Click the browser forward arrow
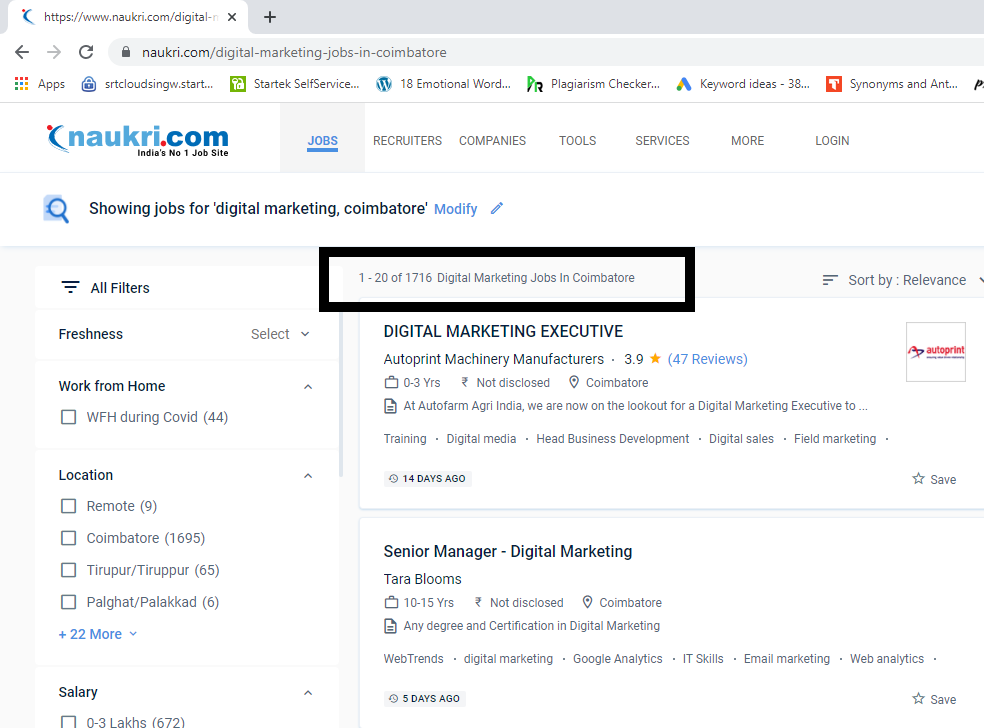This screenshot has height=728, width=984. pos(54,52)
